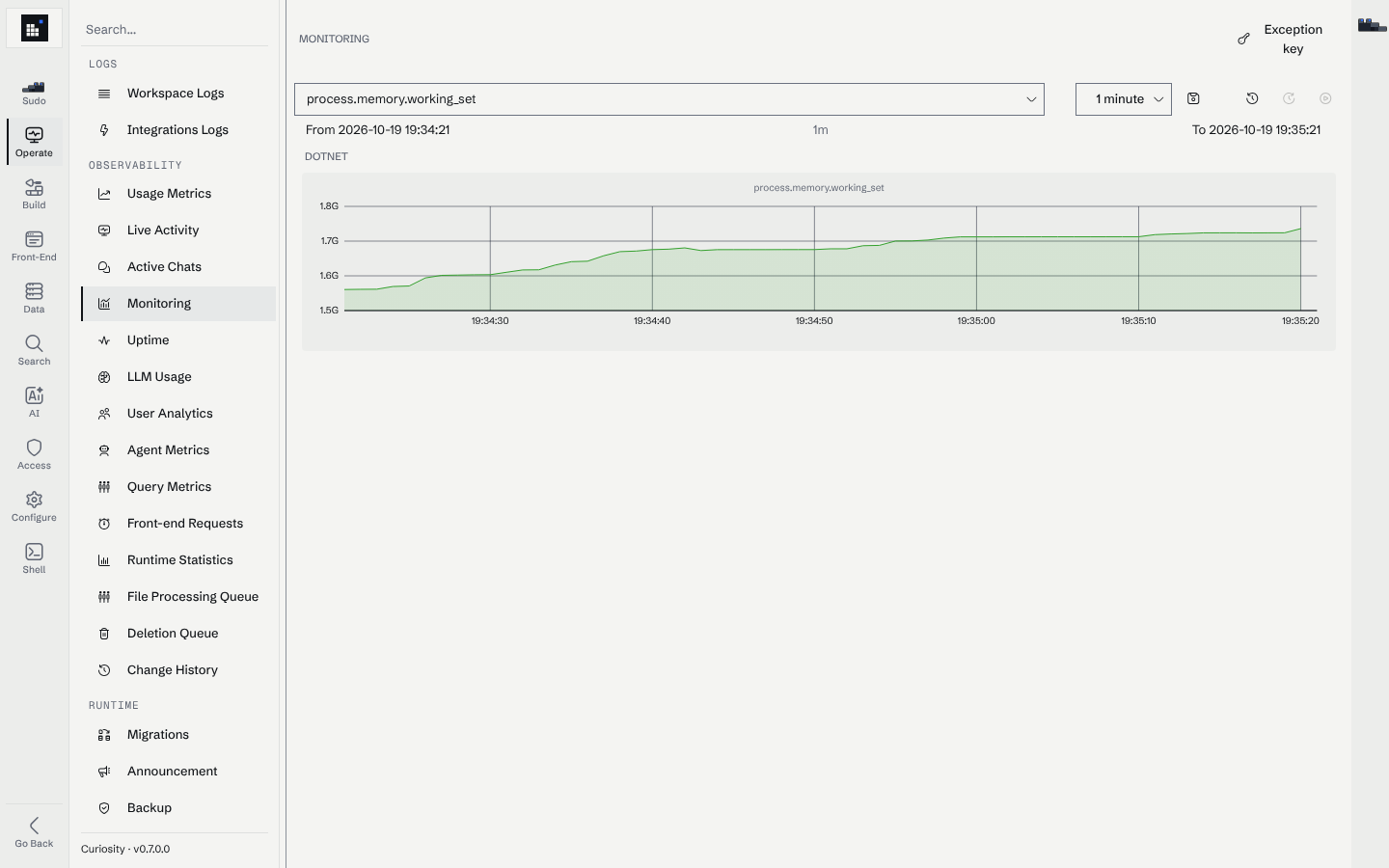Open the Configure gear section
1389x868 pixels.
34,506
